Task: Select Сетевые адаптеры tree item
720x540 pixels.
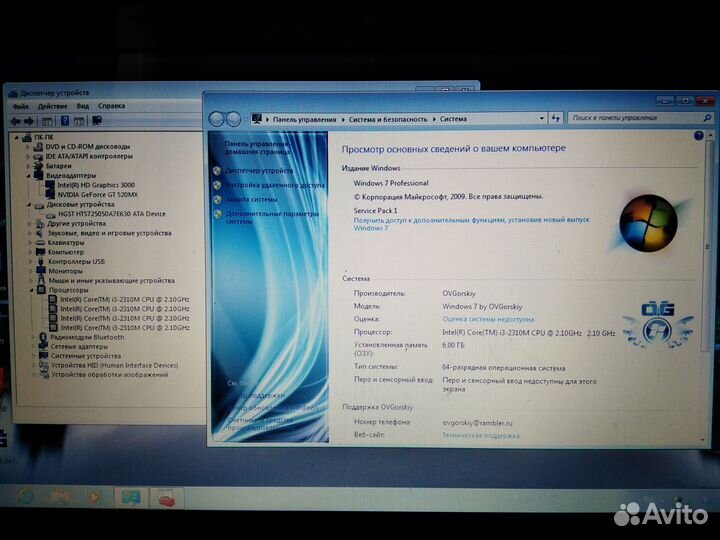Action: 79,347
